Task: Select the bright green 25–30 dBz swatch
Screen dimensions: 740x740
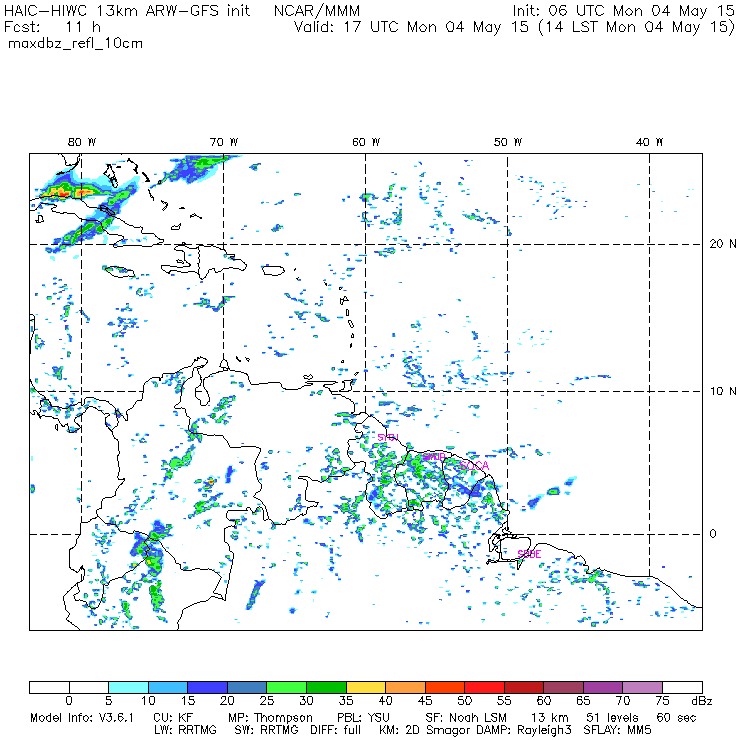Action: pos(286,687)
